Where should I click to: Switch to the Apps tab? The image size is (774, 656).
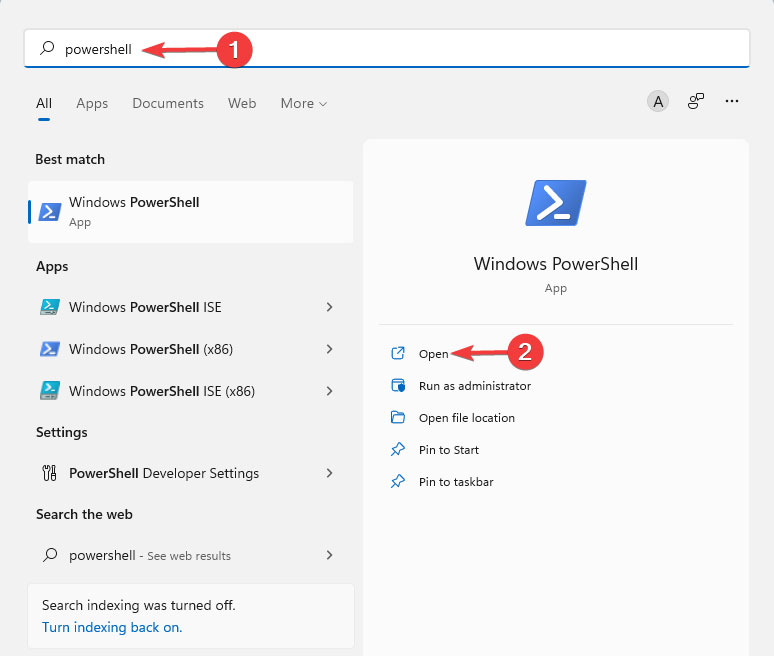click(92, 103)
